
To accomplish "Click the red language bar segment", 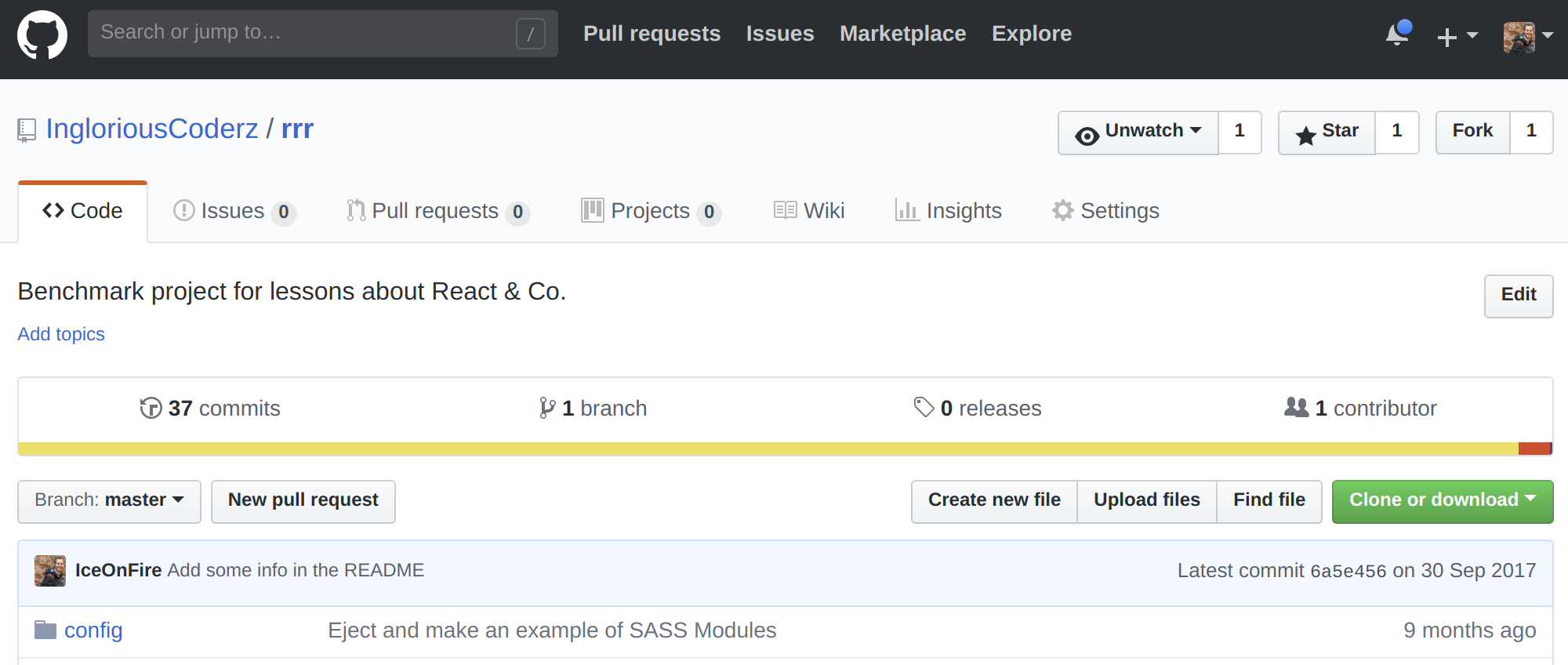I will tap(1534, 449).
